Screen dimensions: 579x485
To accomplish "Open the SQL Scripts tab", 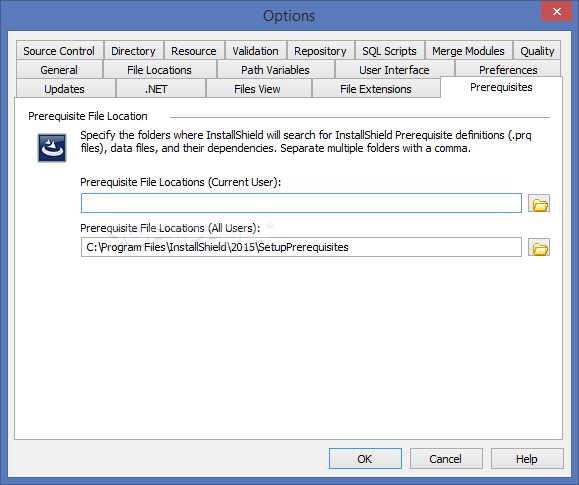I will point(389,51).
